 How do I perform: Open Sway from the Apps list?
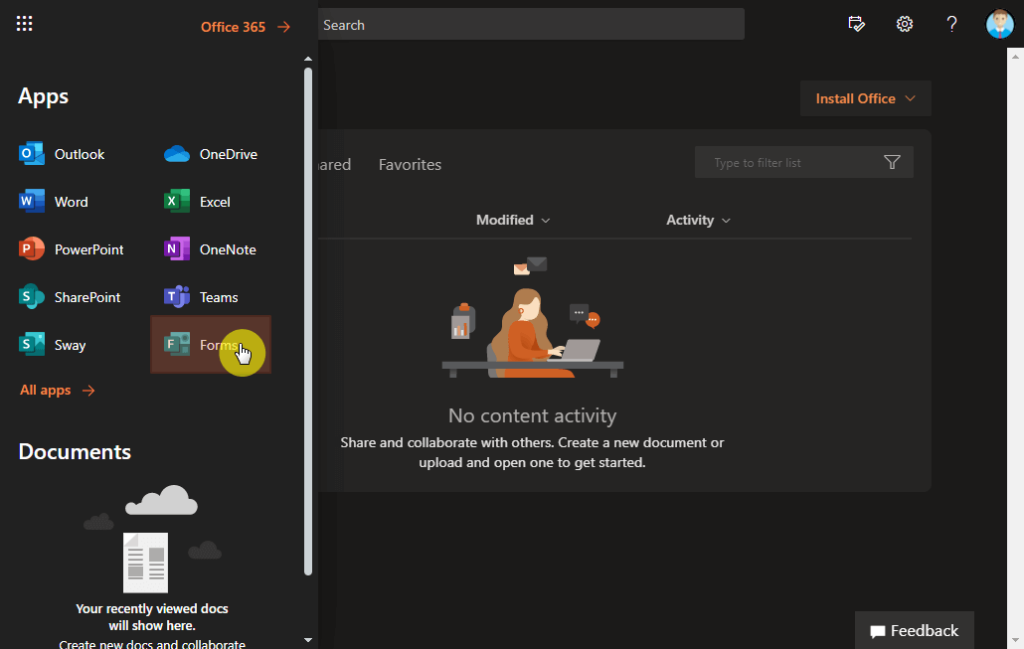pos(52,345)
